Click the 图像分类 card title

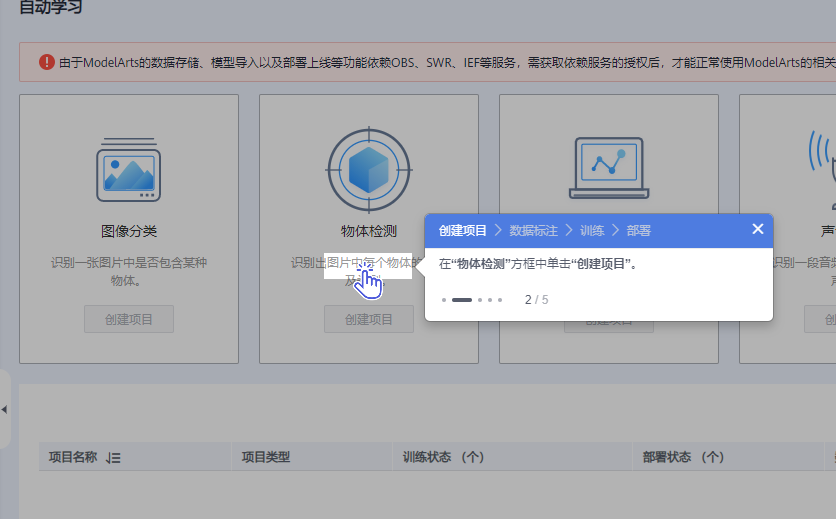(129, 231)
